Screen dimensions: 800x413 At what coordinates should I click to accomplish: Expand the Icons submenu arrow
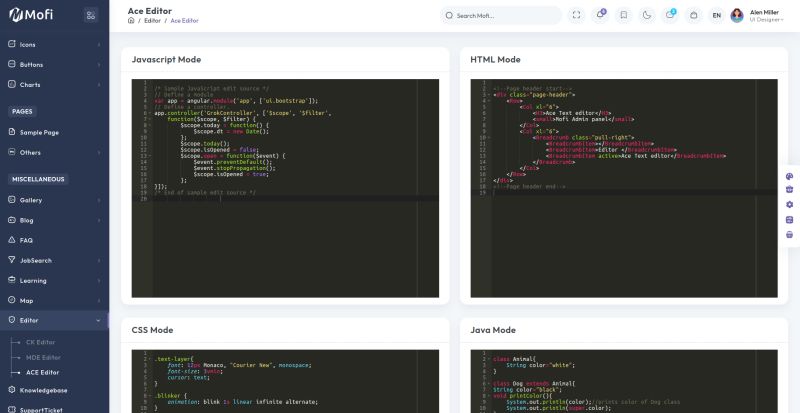(98, 44)
